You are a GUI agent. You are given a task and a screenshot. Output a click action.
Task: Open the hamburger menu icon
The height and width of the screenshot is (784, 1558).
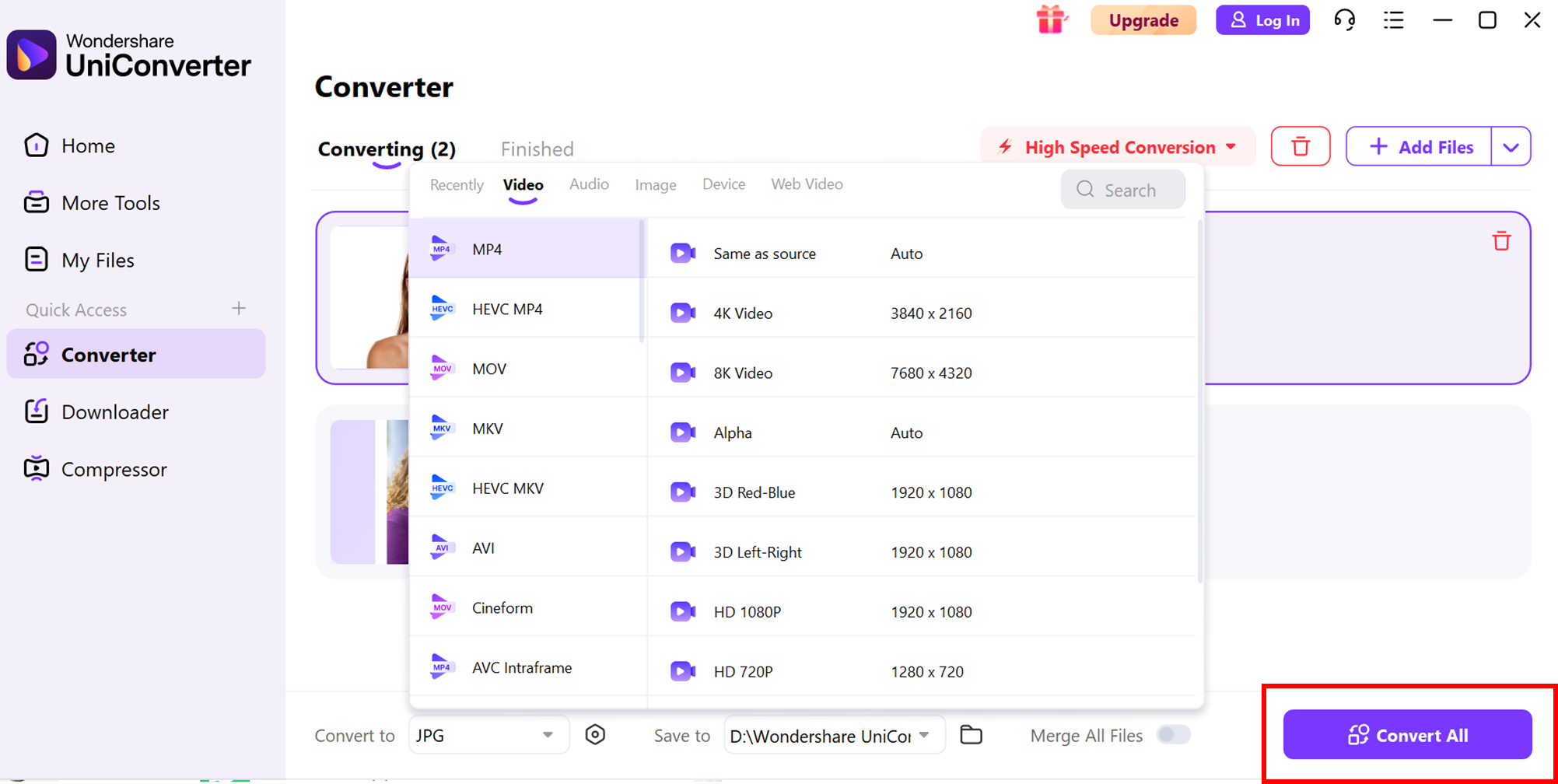(1394, 20)
